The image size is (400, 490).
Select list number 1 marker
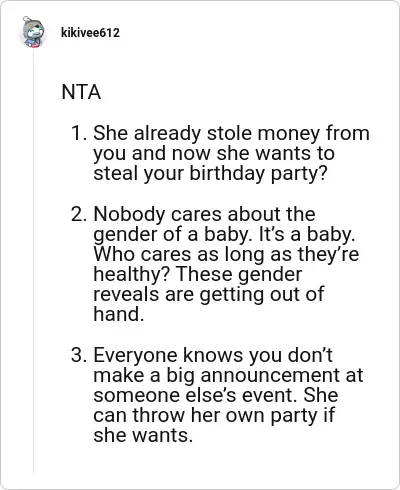tap(79, 133)
